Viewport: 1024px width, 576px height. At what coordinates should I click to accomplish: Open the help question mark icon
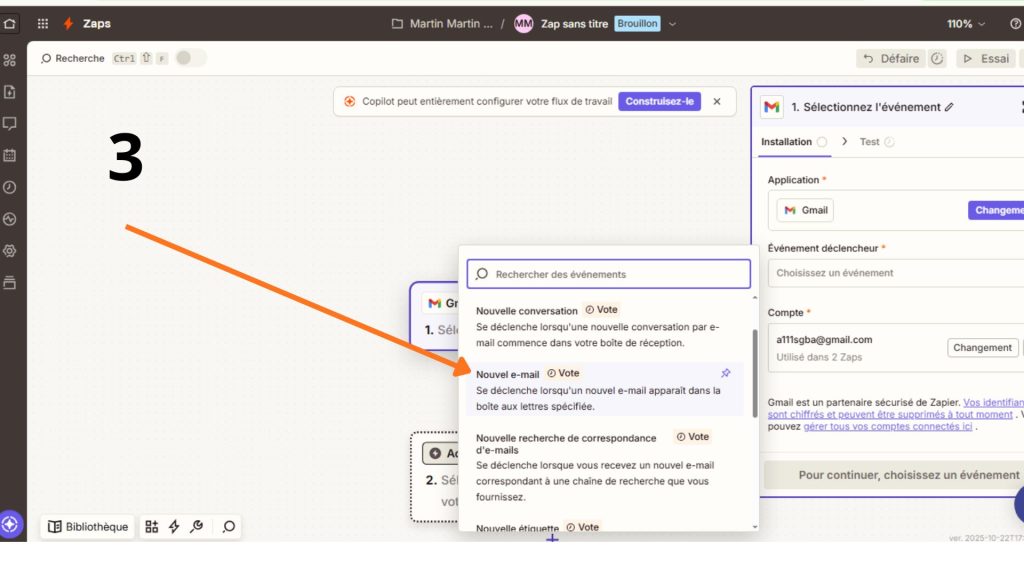[x=1016, y=23]
